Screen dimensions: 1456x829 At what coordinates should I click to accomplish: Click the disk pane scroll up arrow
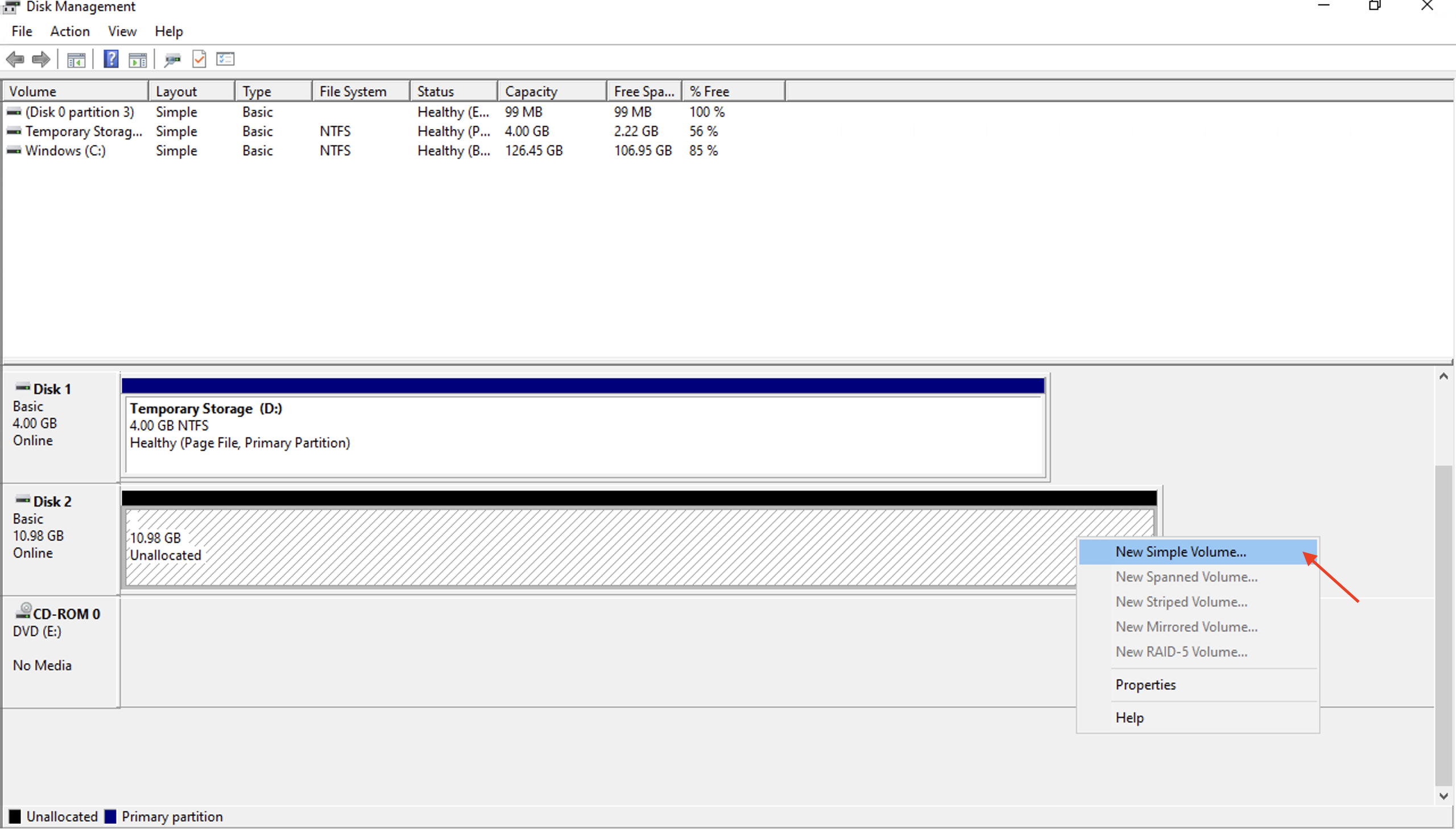(1443, 376)
